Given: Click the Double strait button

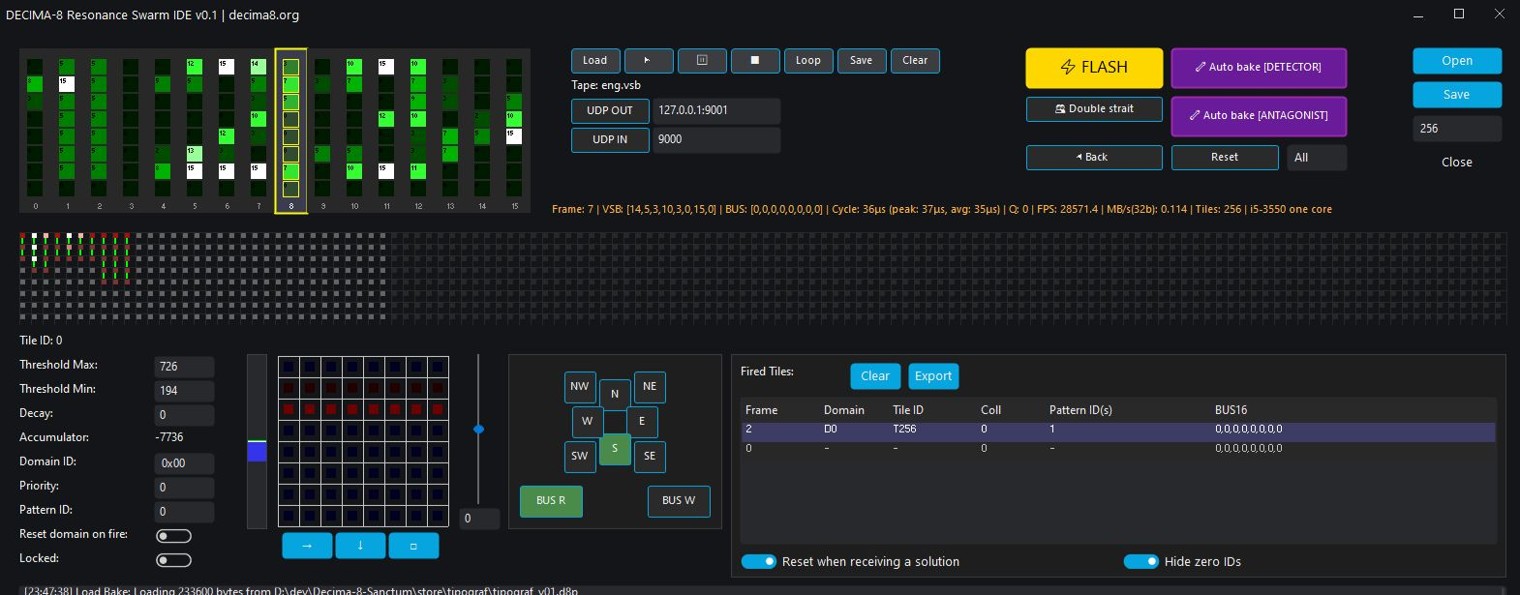Looking at the screenshot, I should pyautogui.click(x=1094, y=109).
